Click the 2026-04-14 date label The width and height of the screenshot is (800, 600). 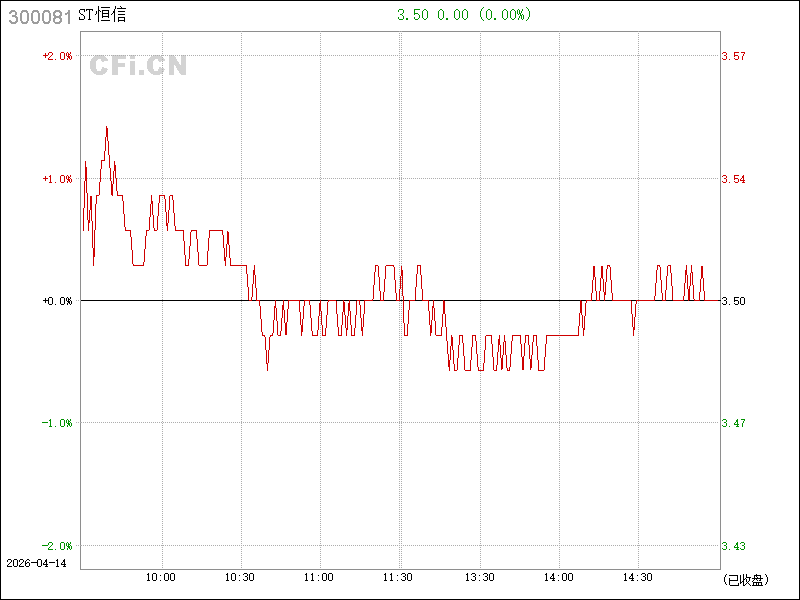(x=35, y=563)
